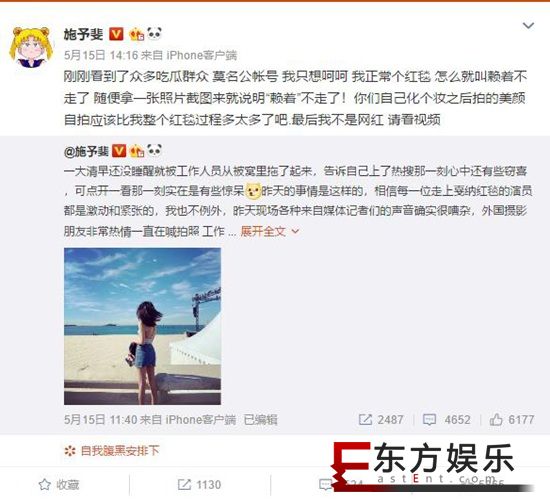
Task: Click the arrow next to 展开全文
Action: coord(295,232)
